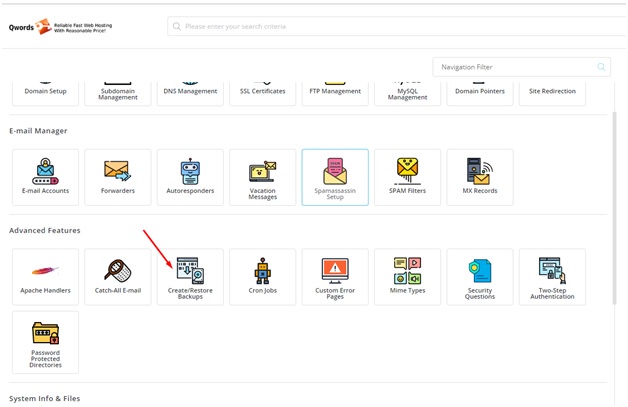Open MX Records
Viewport: 628px width, 407px height.
[480, 177]
